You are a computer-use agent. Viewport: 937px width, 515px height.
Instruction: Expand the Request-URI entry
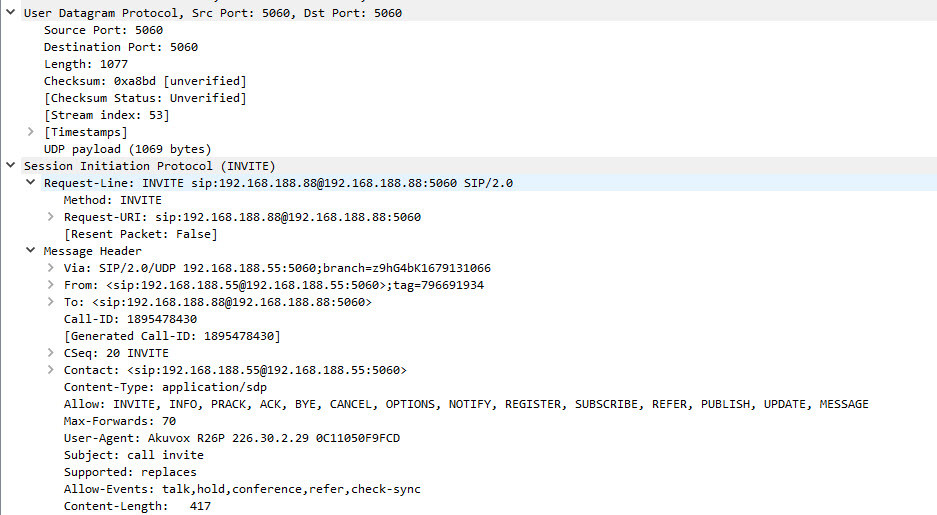(51, 216)
